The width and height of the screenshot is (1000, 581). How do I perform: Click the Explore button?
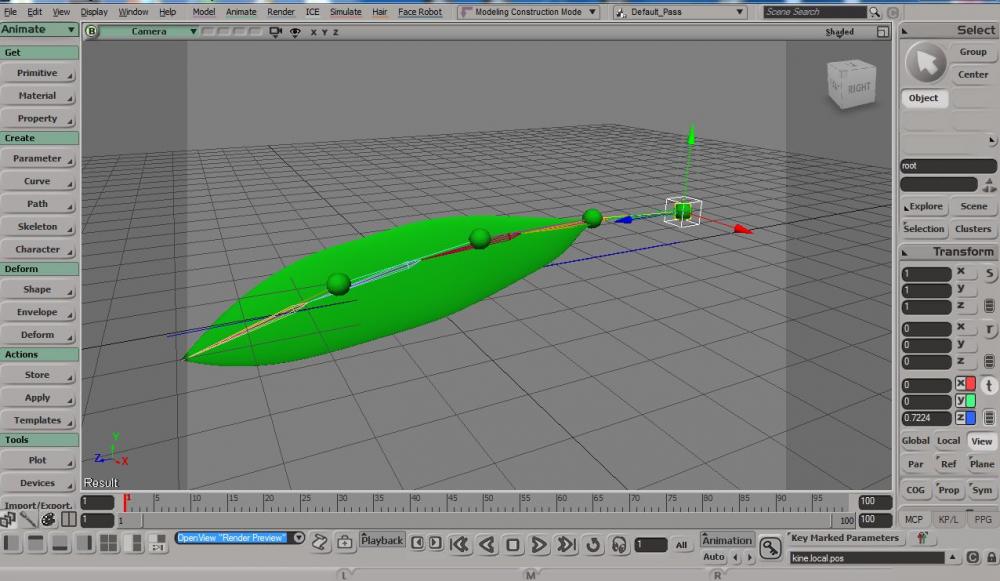[x=923, y=206]
